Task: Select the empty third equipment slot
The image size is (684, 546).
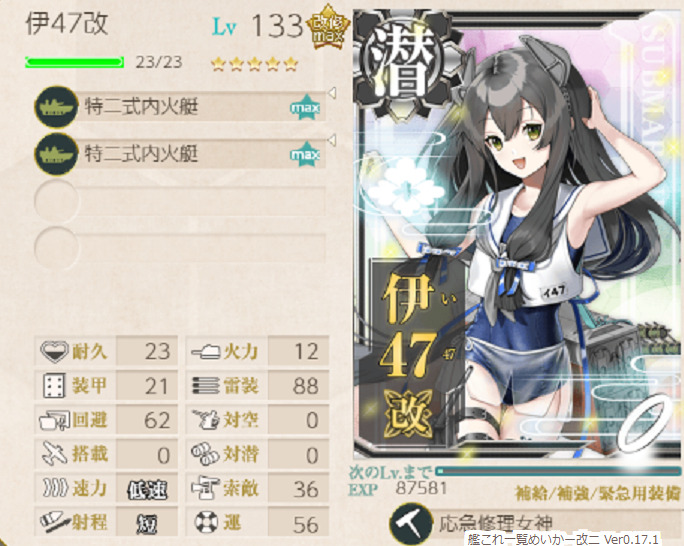Action: tap(180, 201)
